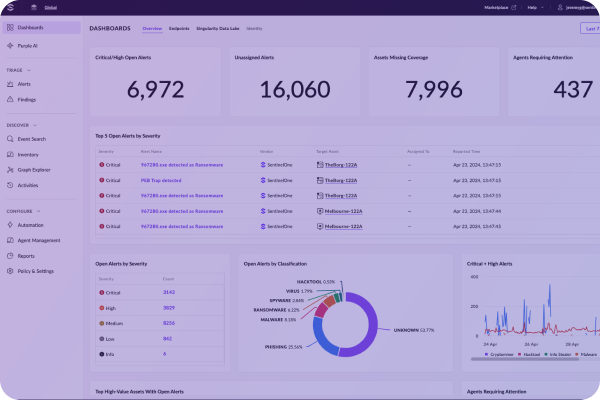This screenshot has width=600, height=400.
Task: Open the Automation icon under Configure
Action: pyautogui.click(x=10, y=225)
